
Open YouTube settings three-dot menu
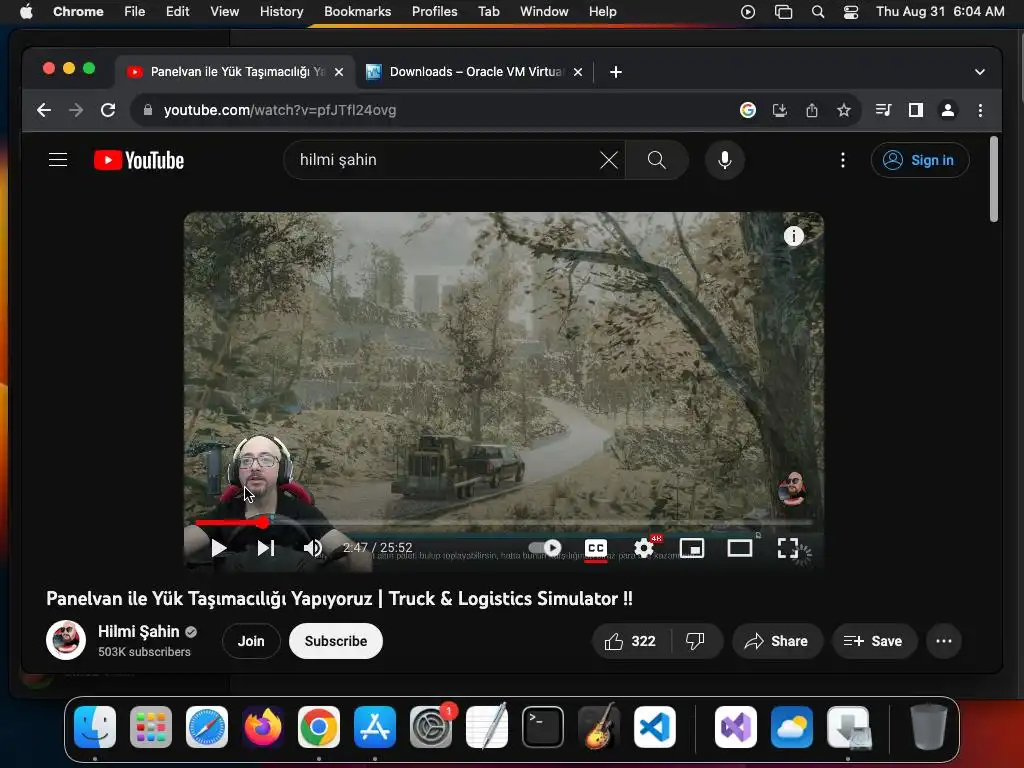pyautogui.click(x=843, y=160)
